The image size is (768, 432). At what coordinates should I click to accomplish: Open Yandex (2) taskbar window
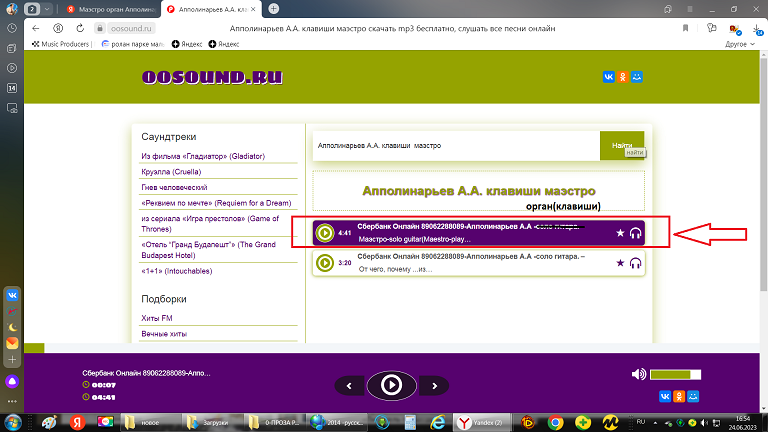pyautogui.click(x=482, y=423)
